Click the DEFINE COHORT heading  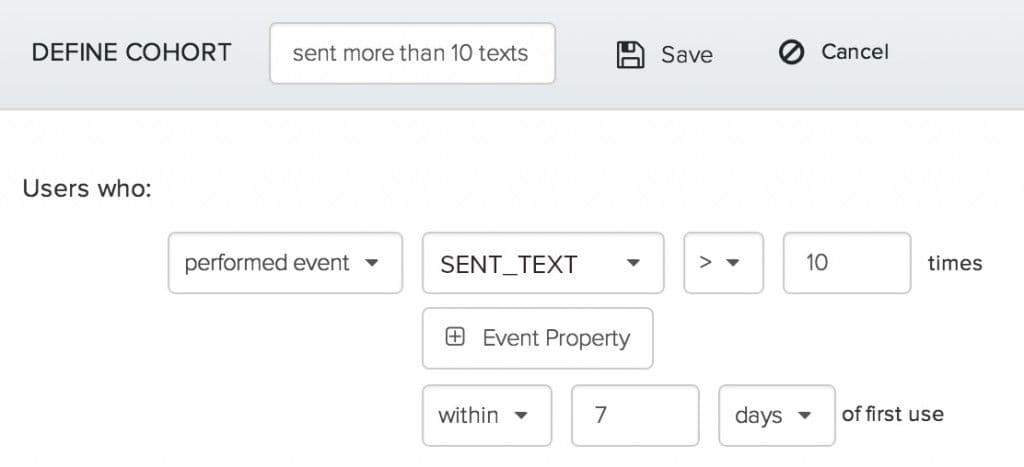[x=131, y=53]
